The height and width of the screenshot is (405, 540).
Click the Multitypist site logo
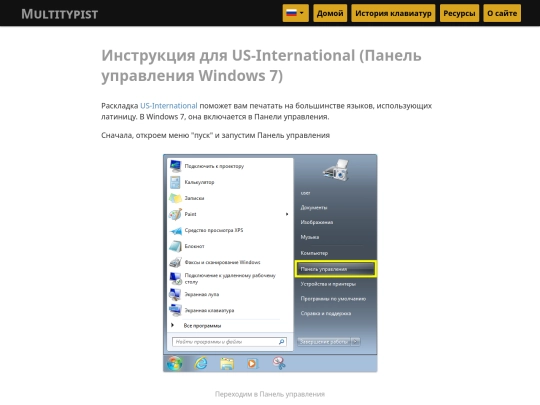point(60,14)
